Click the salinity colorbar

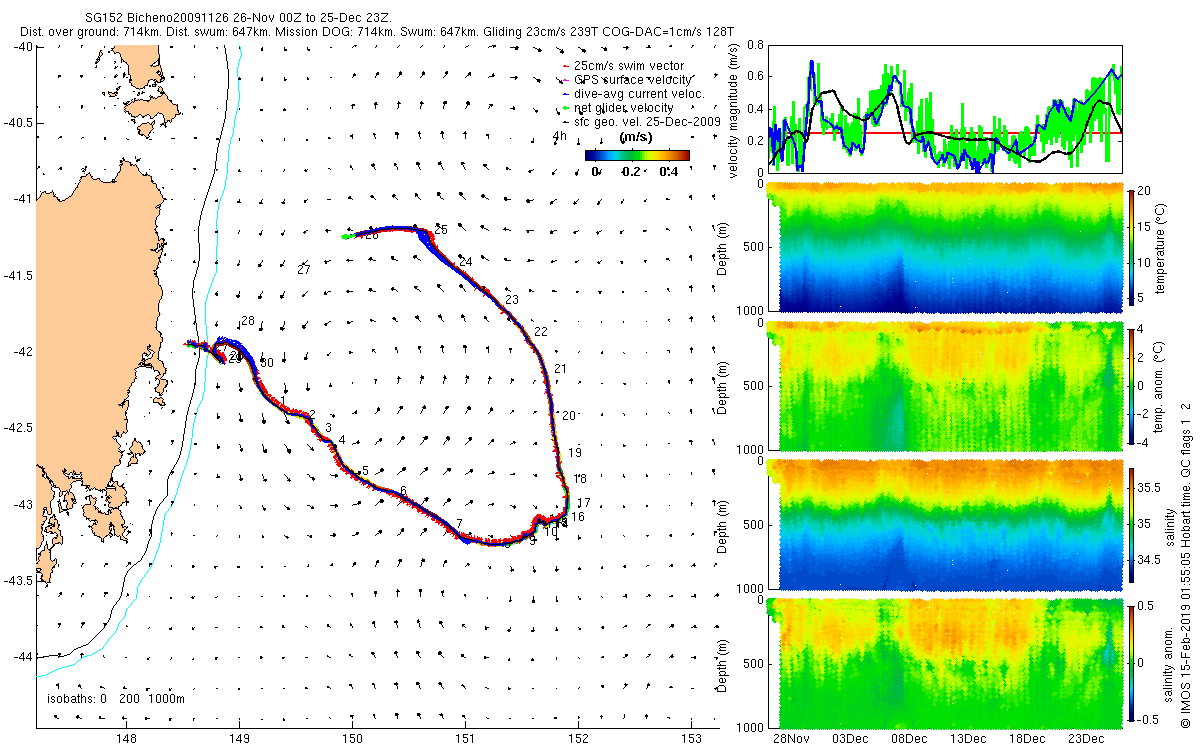click(1131, 523)
